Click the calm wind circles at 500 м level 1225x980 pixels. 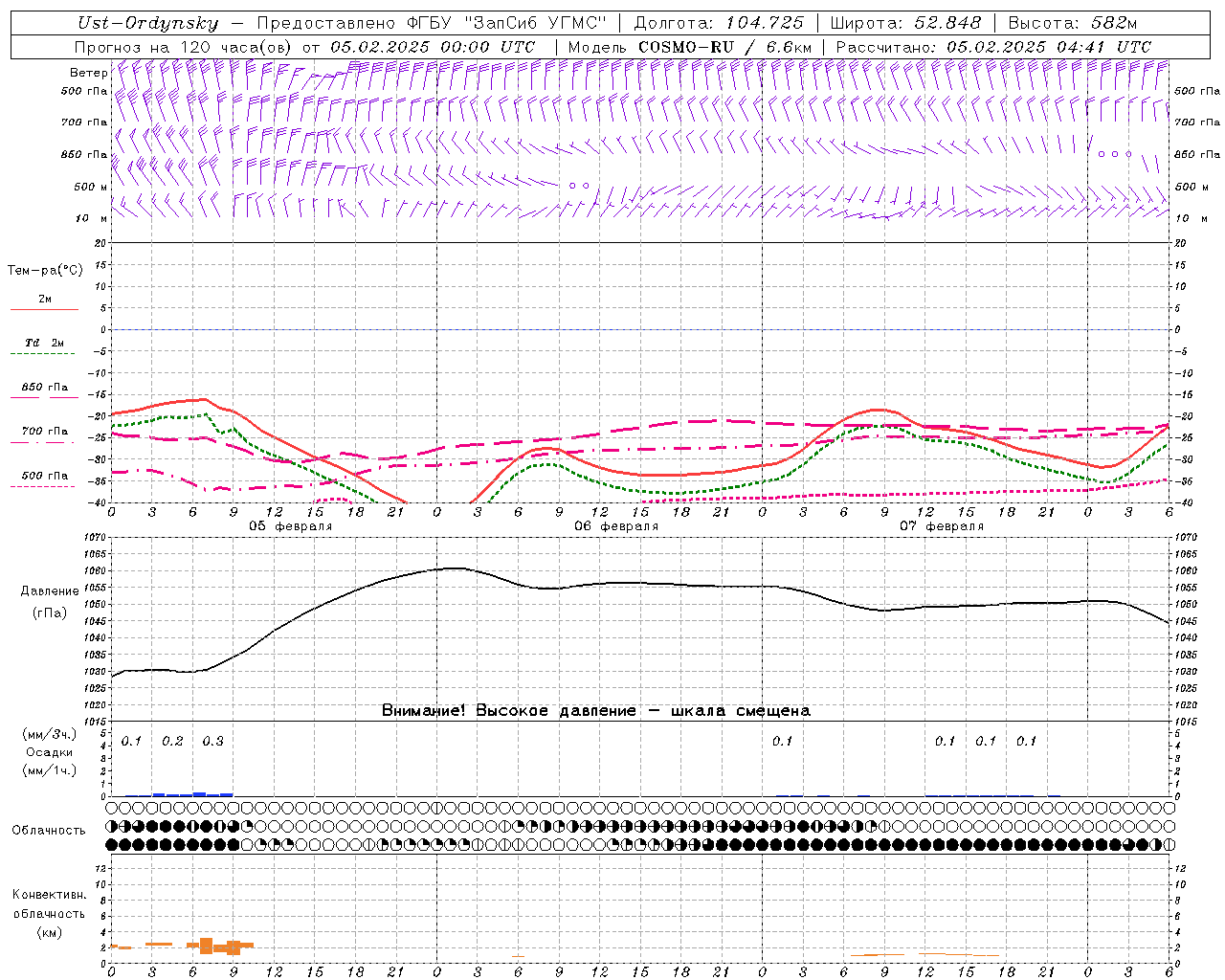[578, 186]
